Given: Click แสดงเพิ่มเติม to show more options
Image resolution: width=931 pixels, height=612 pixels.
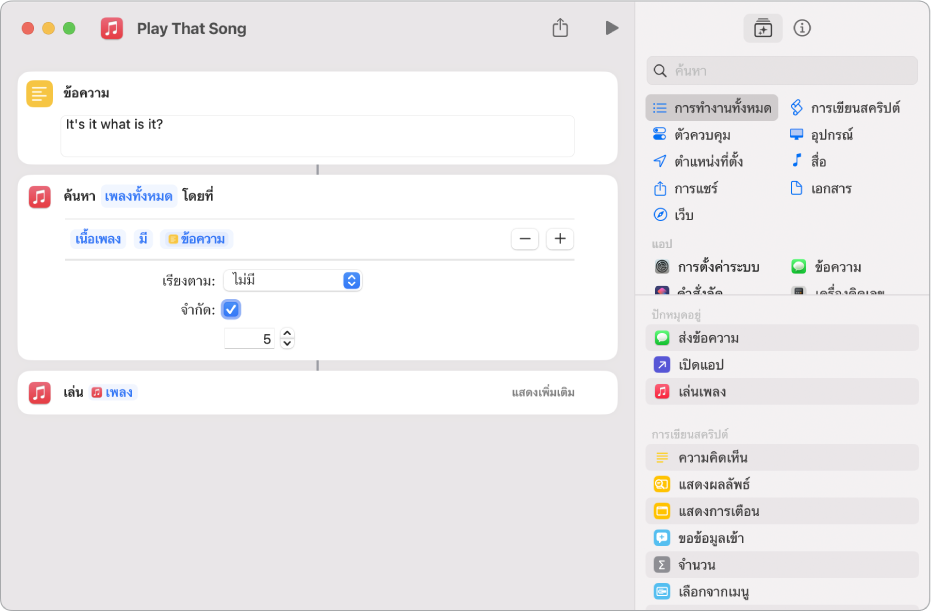Looking at the screenshot, I should [x=543, y=392].
